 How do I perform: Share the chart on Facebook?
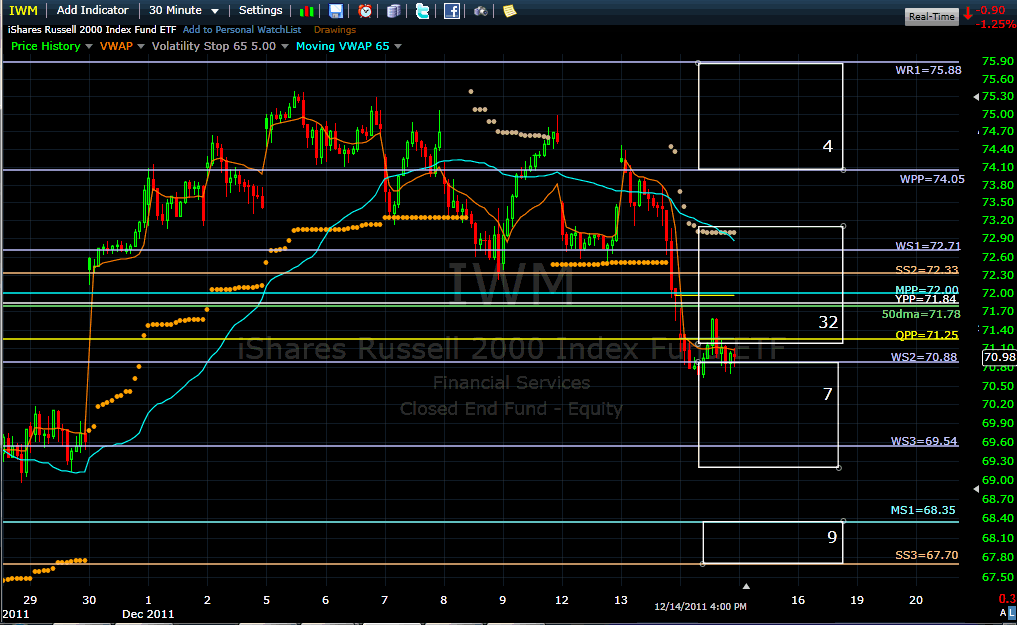click(x=451, y=11)
